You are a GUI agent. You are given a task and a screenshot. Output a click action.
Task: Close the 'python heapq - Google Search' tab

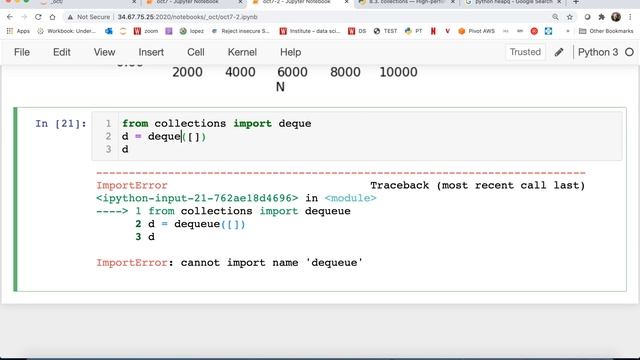click(559, 2)
